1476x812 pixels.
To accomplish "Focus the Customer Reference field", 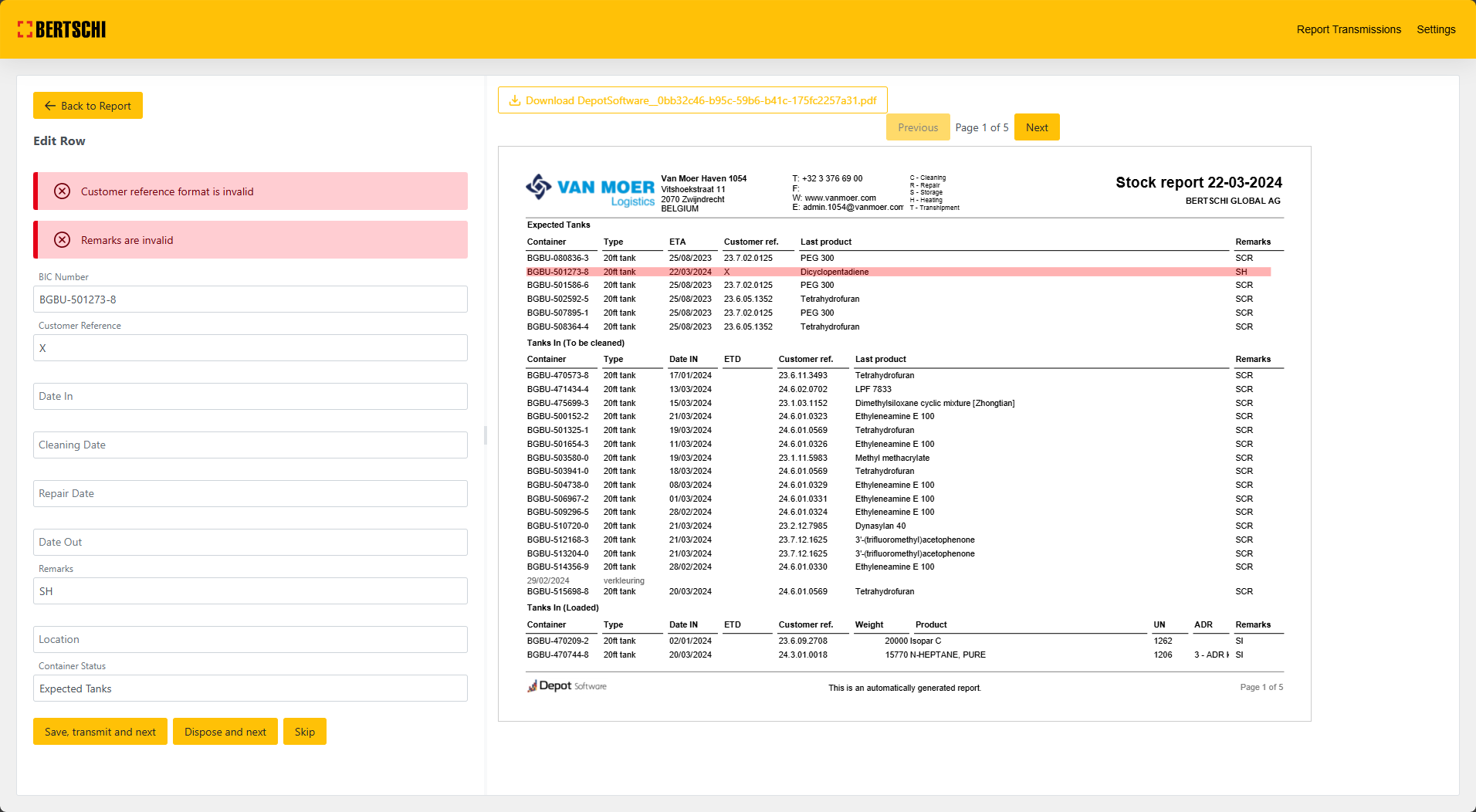I will click(x=250, y=348).
